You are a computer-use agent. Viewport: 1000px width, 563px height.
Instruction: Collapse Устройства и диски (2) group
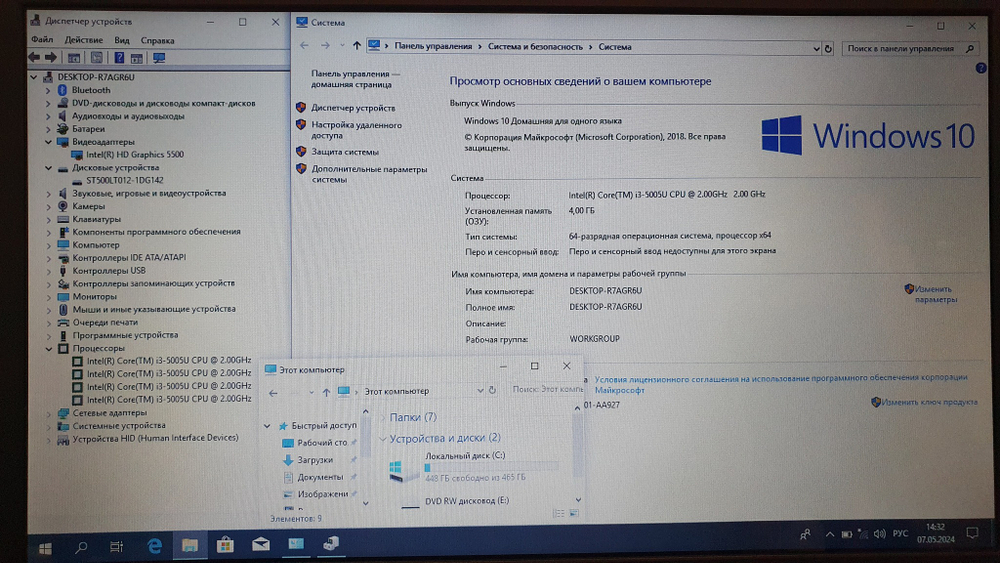point(383,439)
